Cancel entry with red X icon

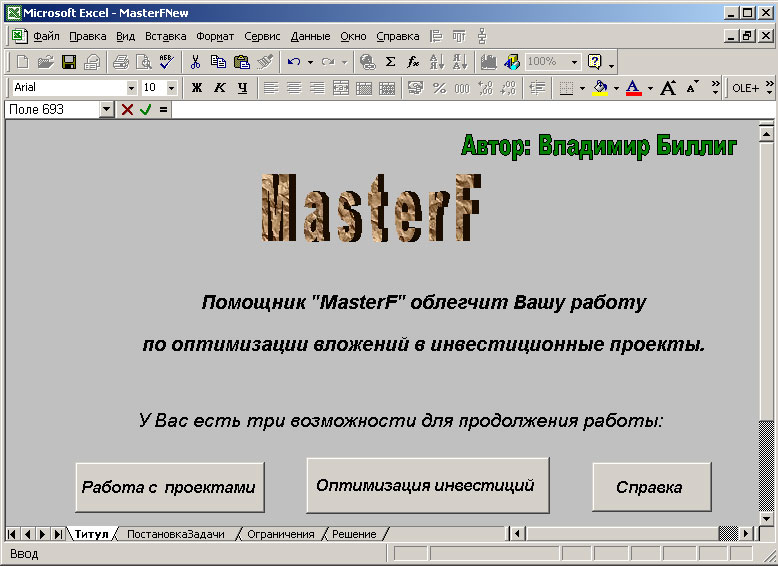tap(127, 110)
